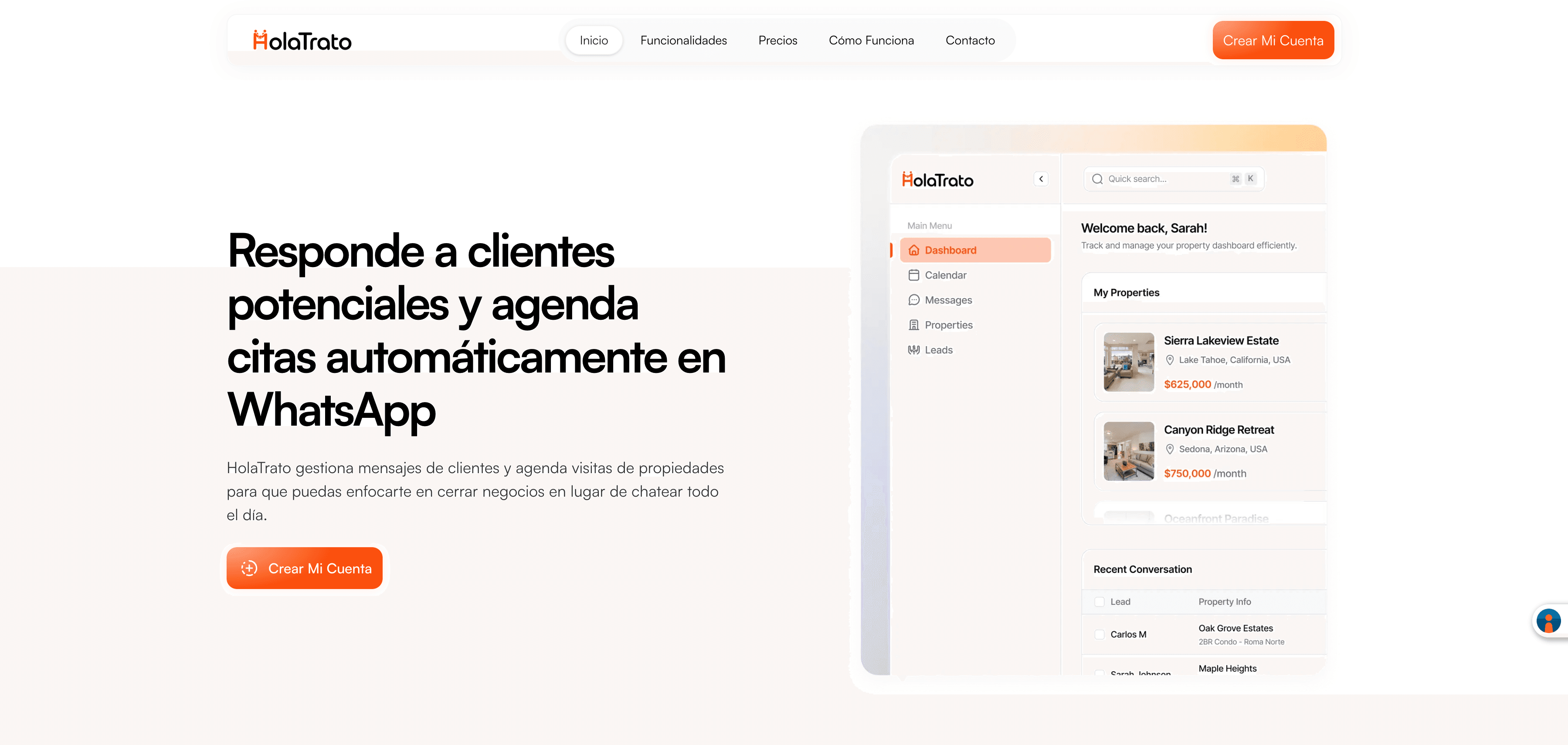Click the Messages chat bubble icon
This screenshot has height=745, width=1568.
coord(914,300)
